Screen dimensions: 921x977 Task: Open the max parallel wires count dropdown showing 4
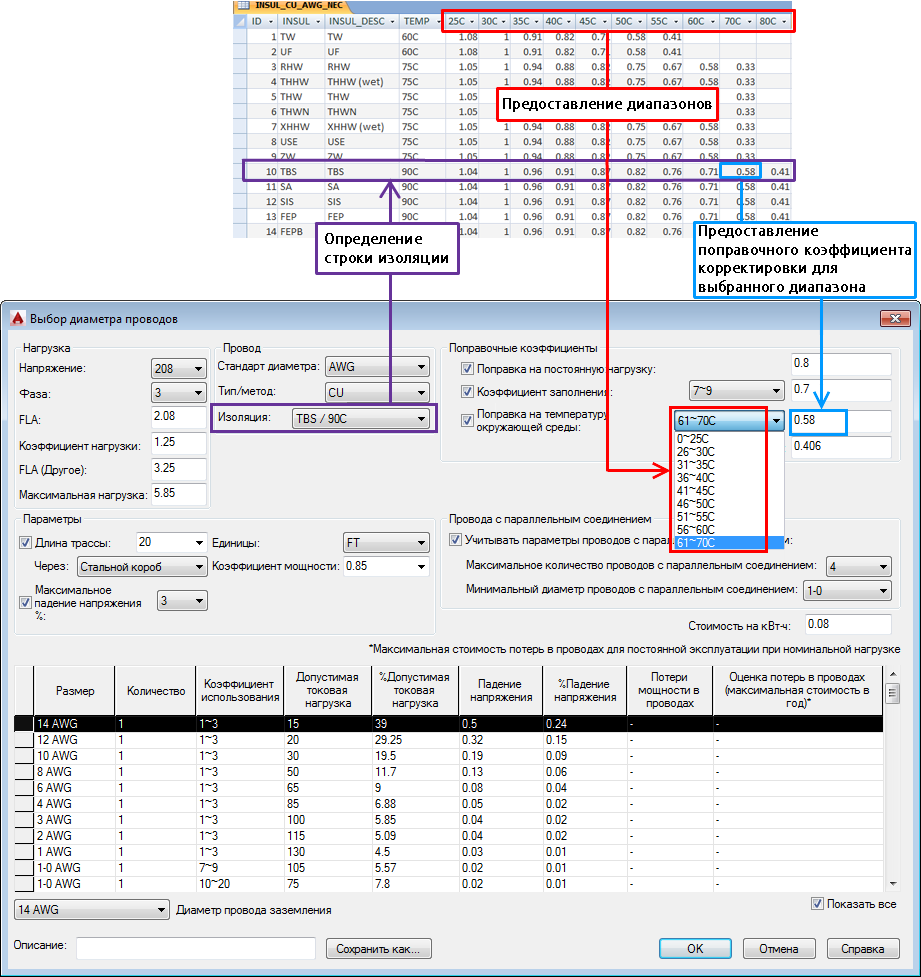858,567
